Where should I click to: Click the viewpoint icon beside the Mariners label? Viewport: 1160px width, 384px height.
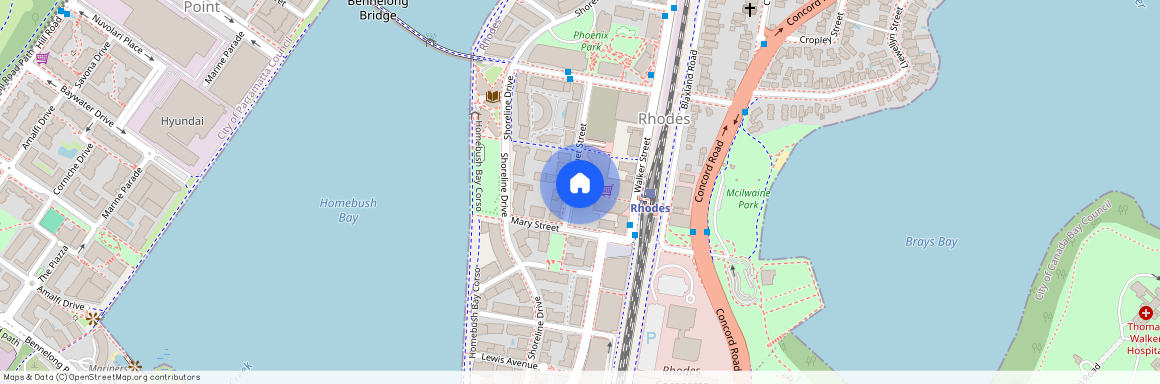pyautogui.click(x=134, y=366)
